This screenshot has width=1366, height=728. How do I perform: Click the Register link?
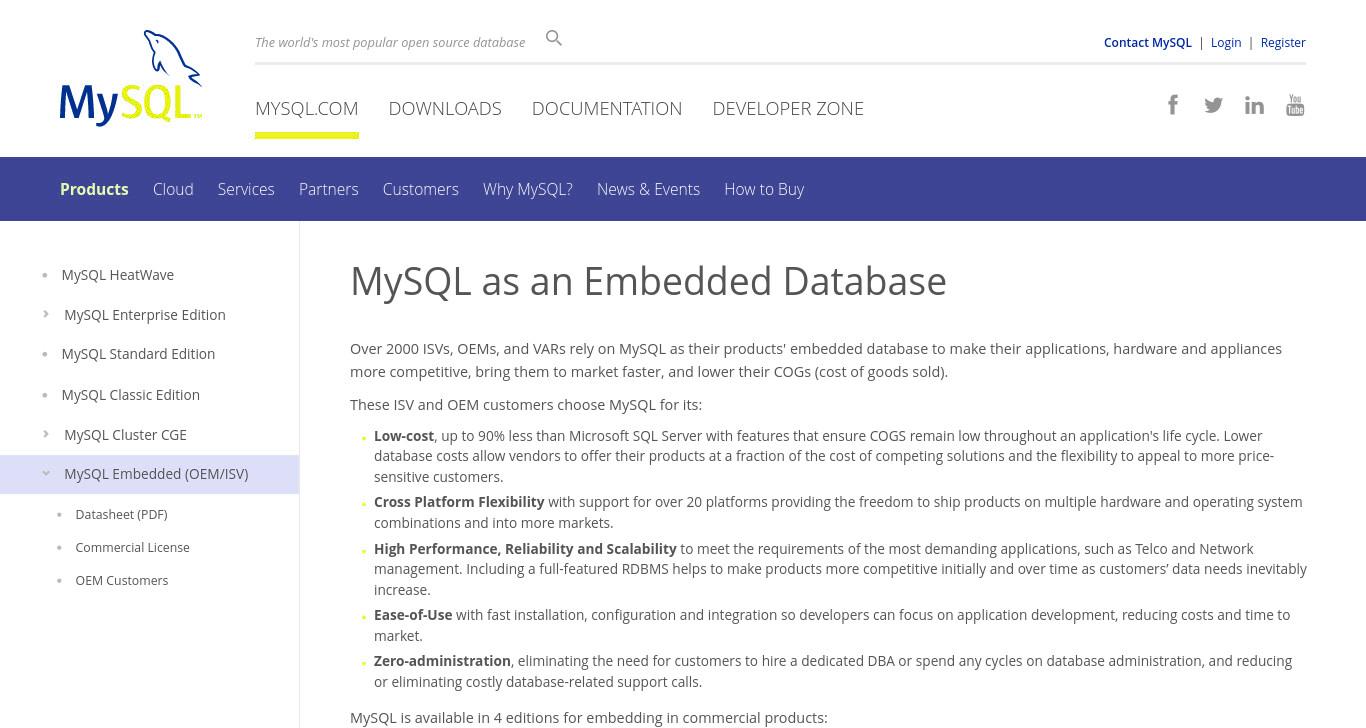(x=1283, y=42)
